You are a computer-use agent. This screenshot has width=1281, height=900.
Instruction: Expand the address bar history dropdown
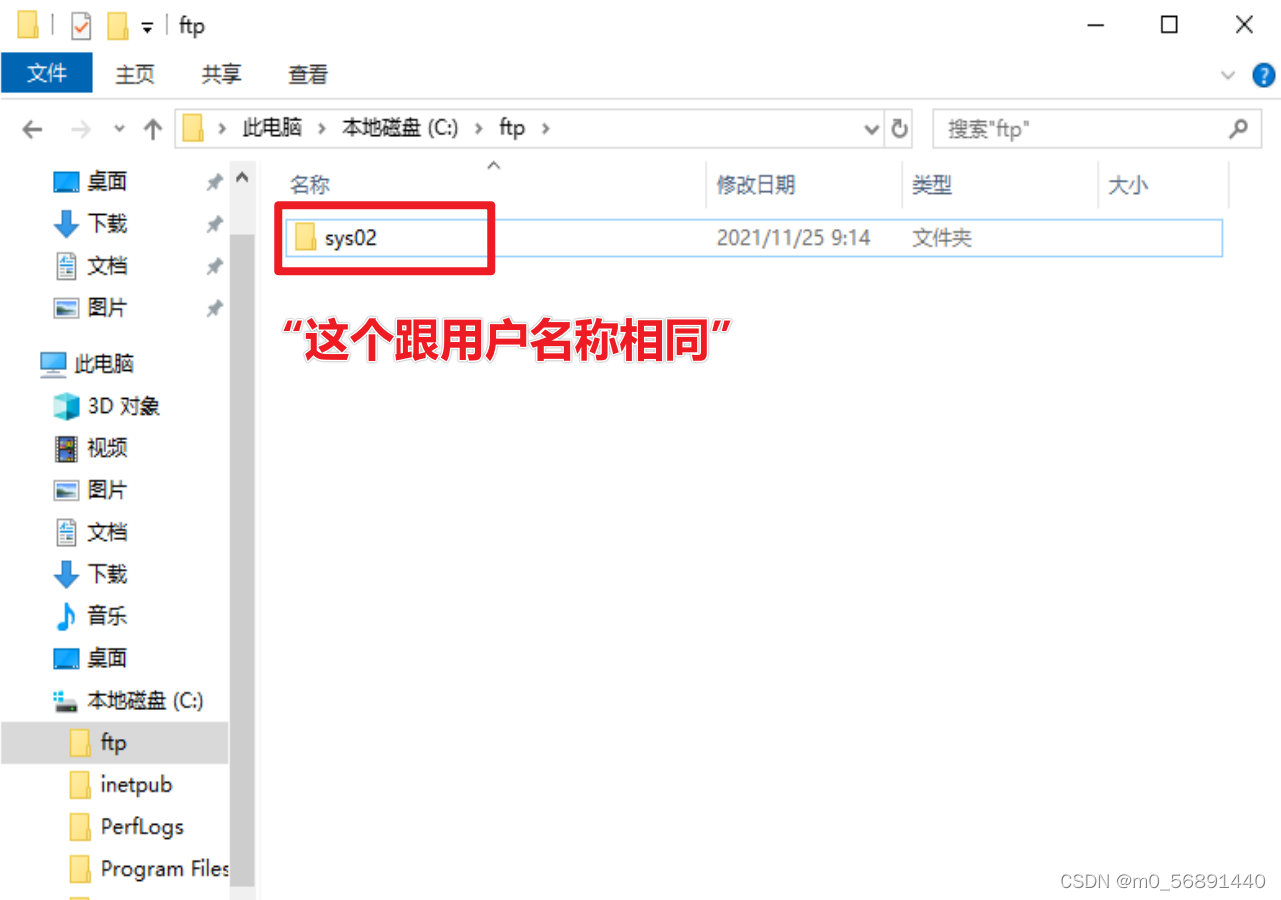(870, 128)
